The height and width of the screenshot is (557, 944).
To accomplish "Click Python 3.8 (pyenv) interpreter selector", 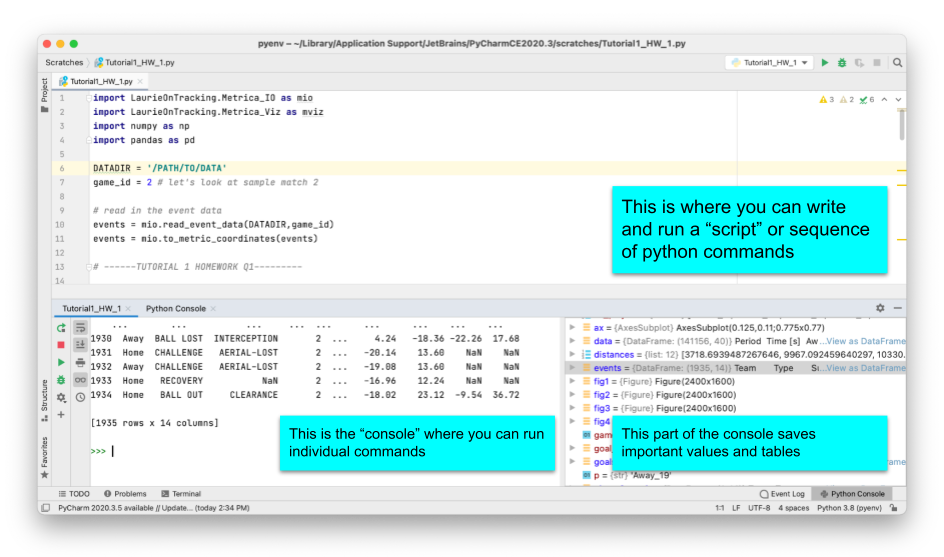I will point(849,508).
